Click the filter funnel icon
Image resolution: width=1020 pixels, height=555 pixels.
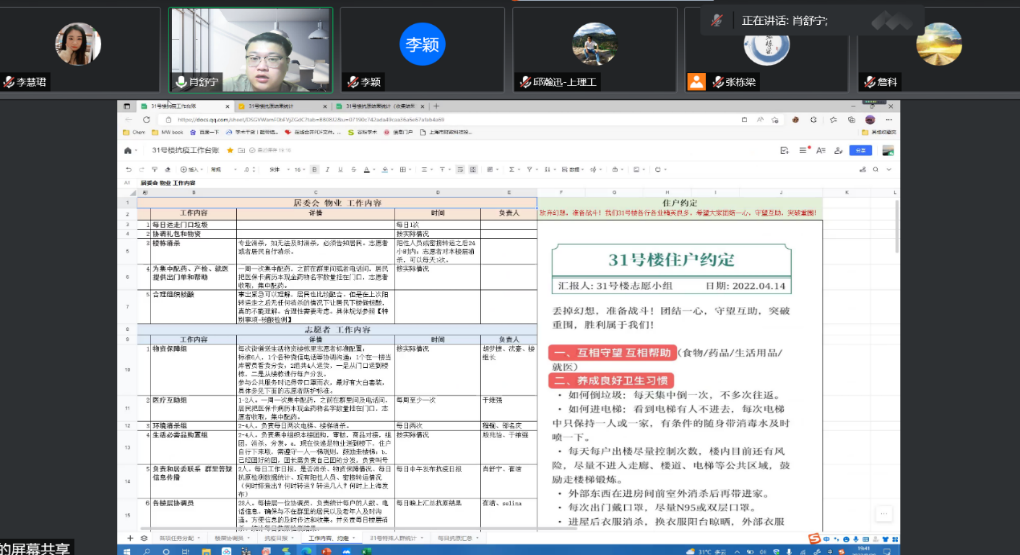pyautogui.click(x=530, y=170)
